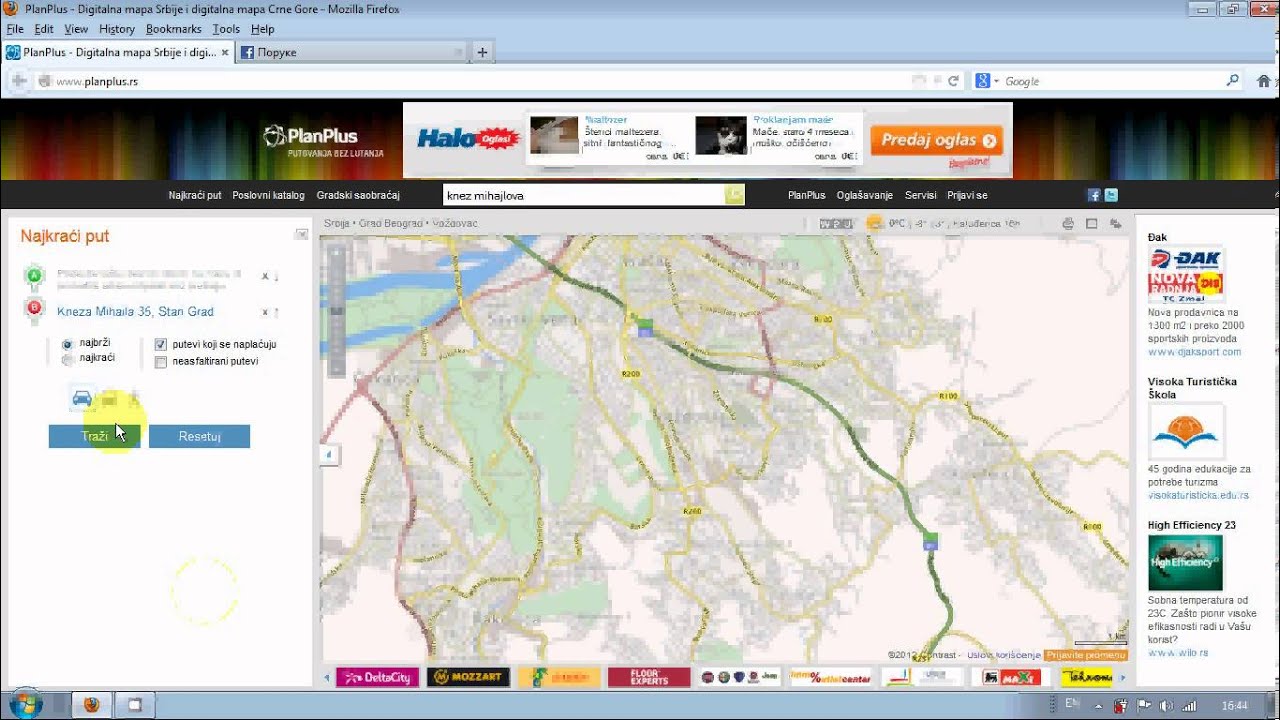Click Predaj oglas banner button

(x=936, y=140)
